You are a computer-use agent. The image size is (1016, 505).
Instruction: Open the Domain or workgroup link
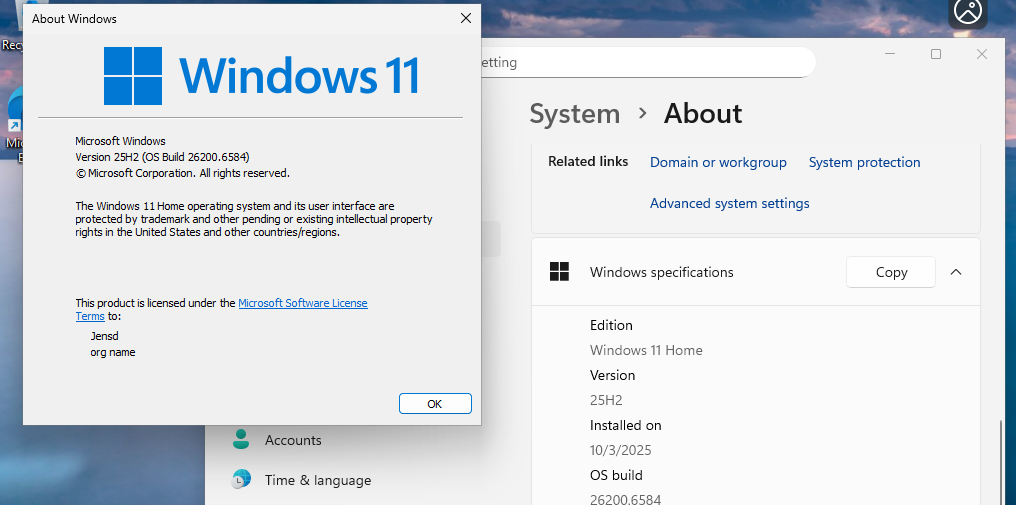[x=718, y=162]
